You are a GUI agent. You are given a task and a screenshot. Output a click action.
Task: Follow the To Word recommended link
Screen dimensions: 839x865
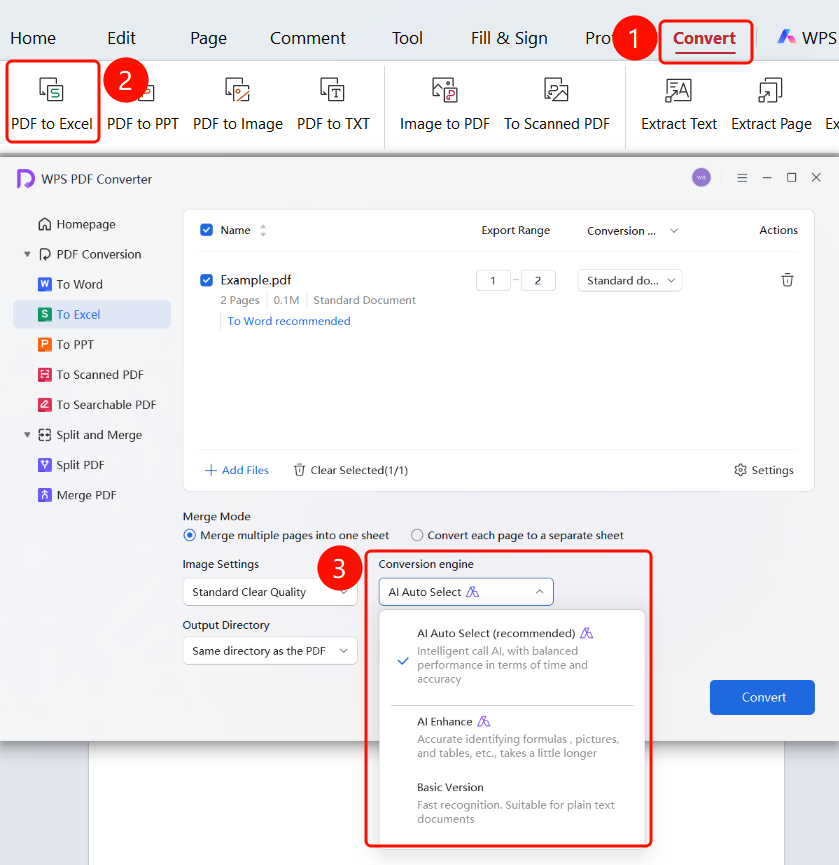pyautogui.click(x=288, y=321)
